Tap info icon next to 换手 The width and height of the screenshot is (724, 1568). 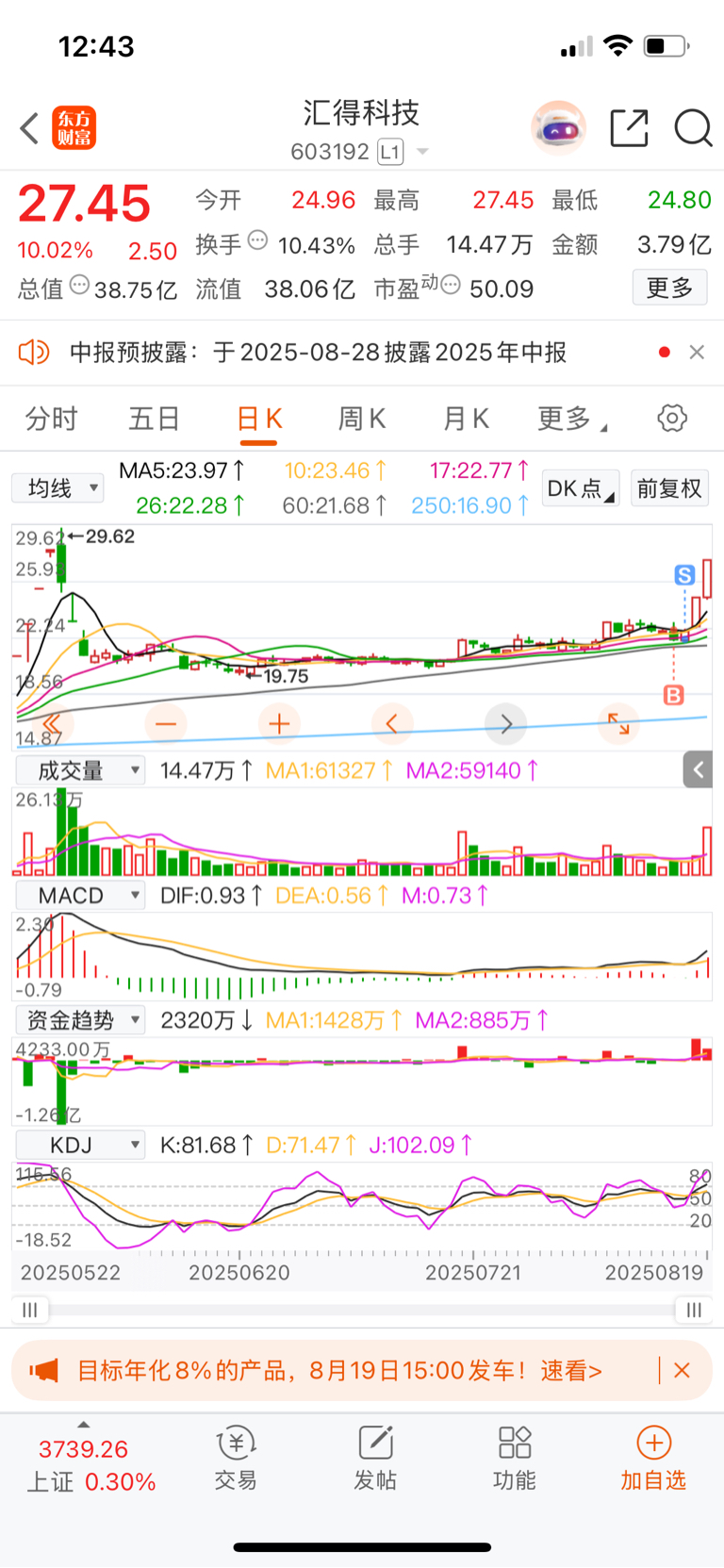257,239
